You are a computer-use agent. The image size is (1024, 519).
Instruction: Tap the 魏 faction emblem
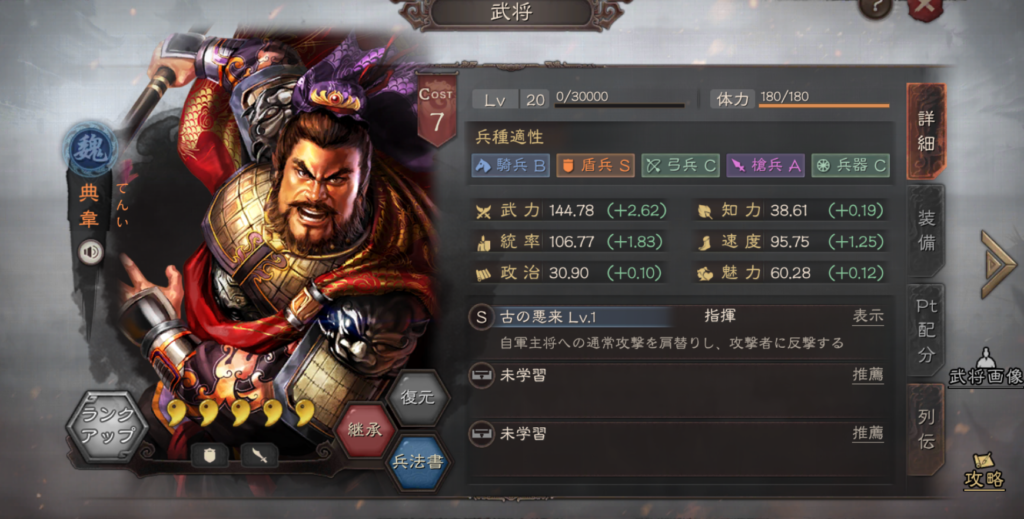coord(91,151)
